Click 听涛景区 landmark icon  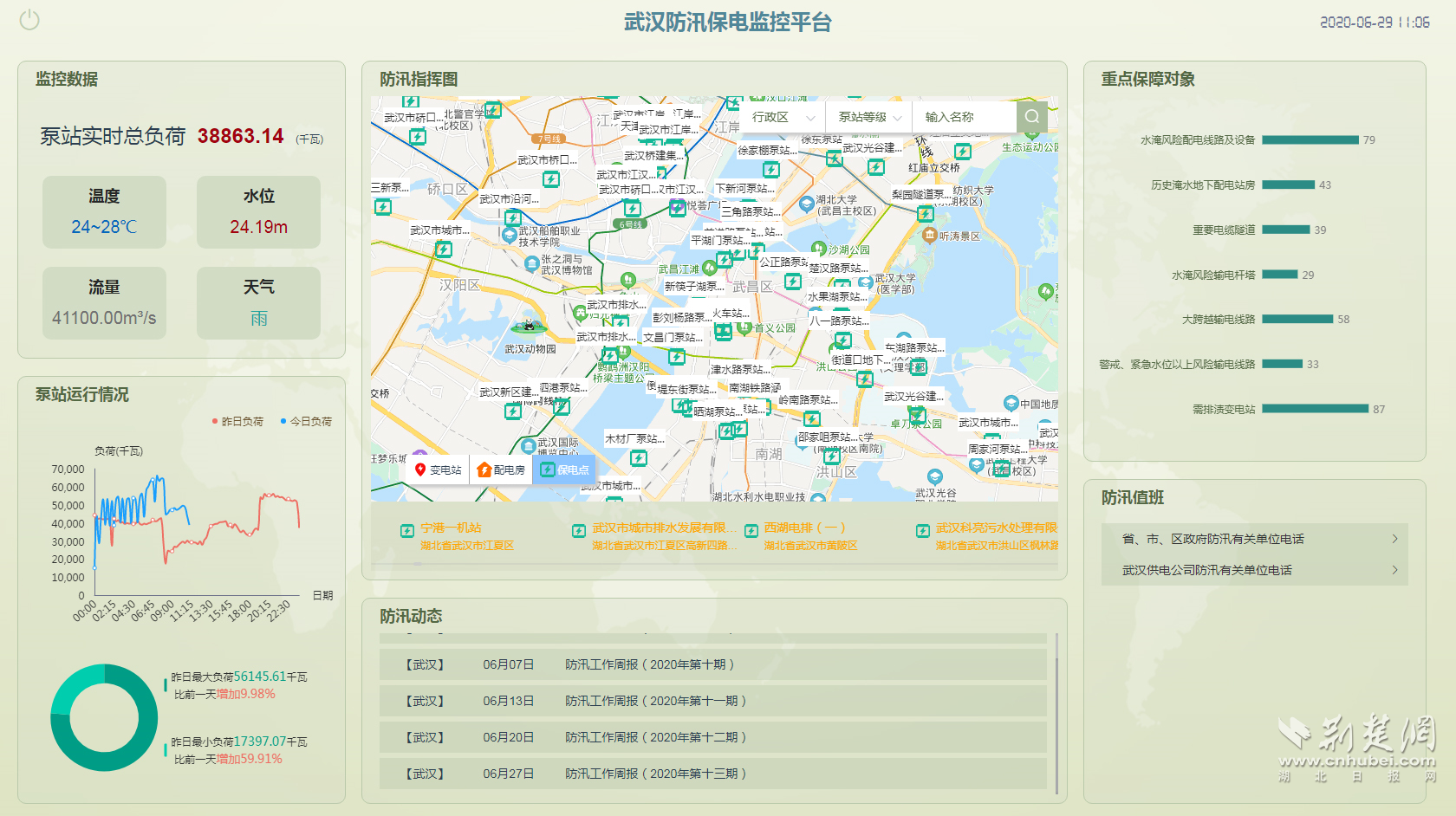pos(932,236)
